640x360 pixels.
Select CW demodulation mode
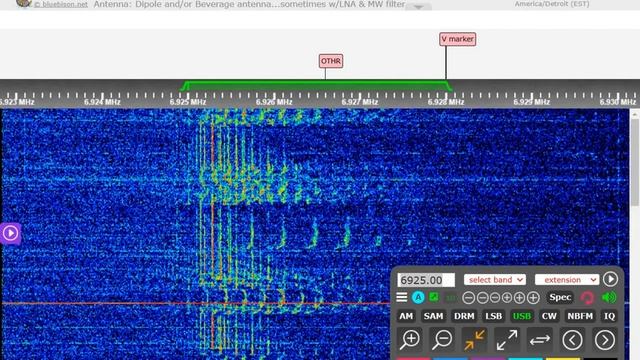pos(549,316)
